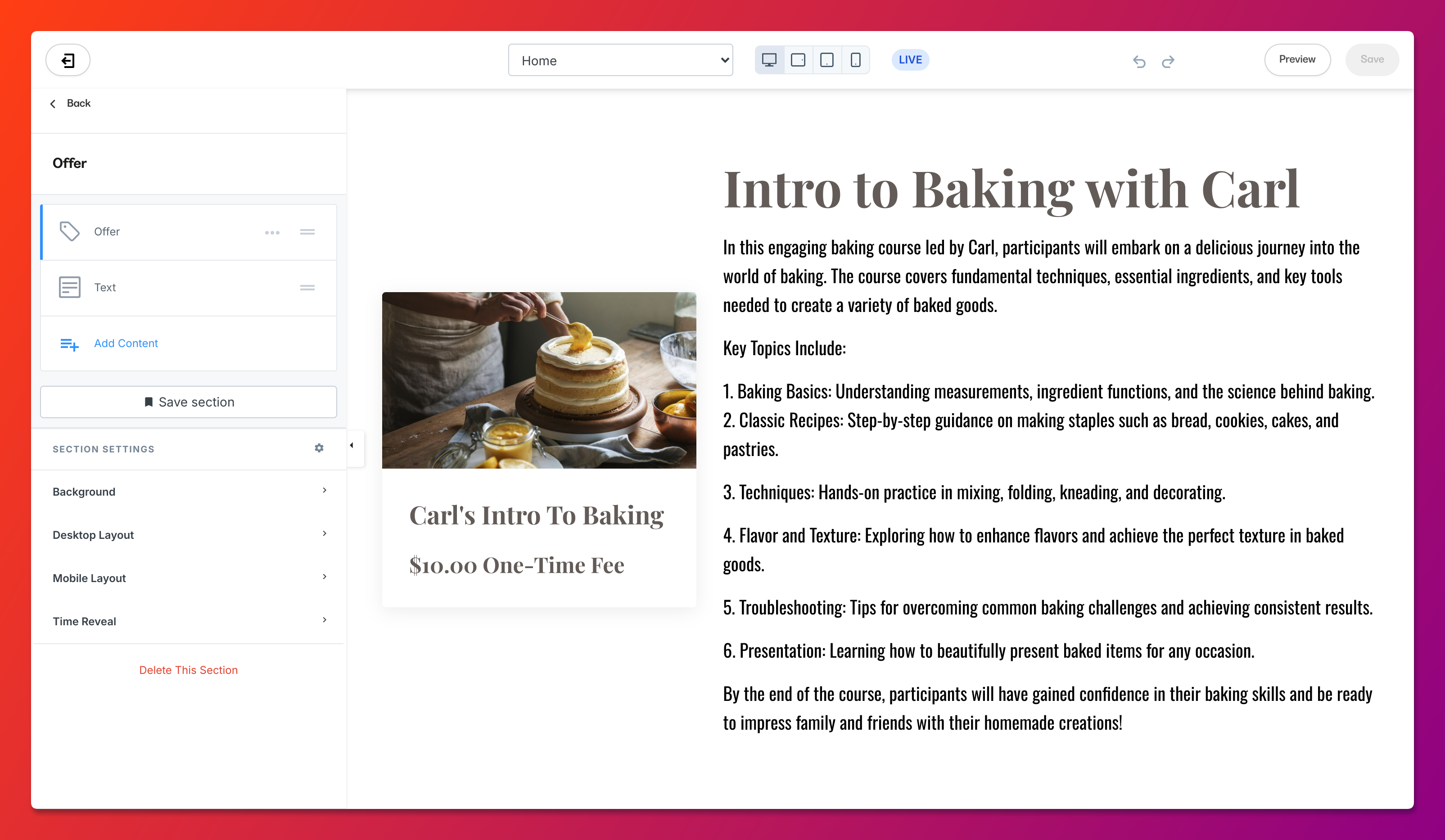The image size is (1445, 840).
Task: Undo the last change
Action: [x=1139, y=61]
